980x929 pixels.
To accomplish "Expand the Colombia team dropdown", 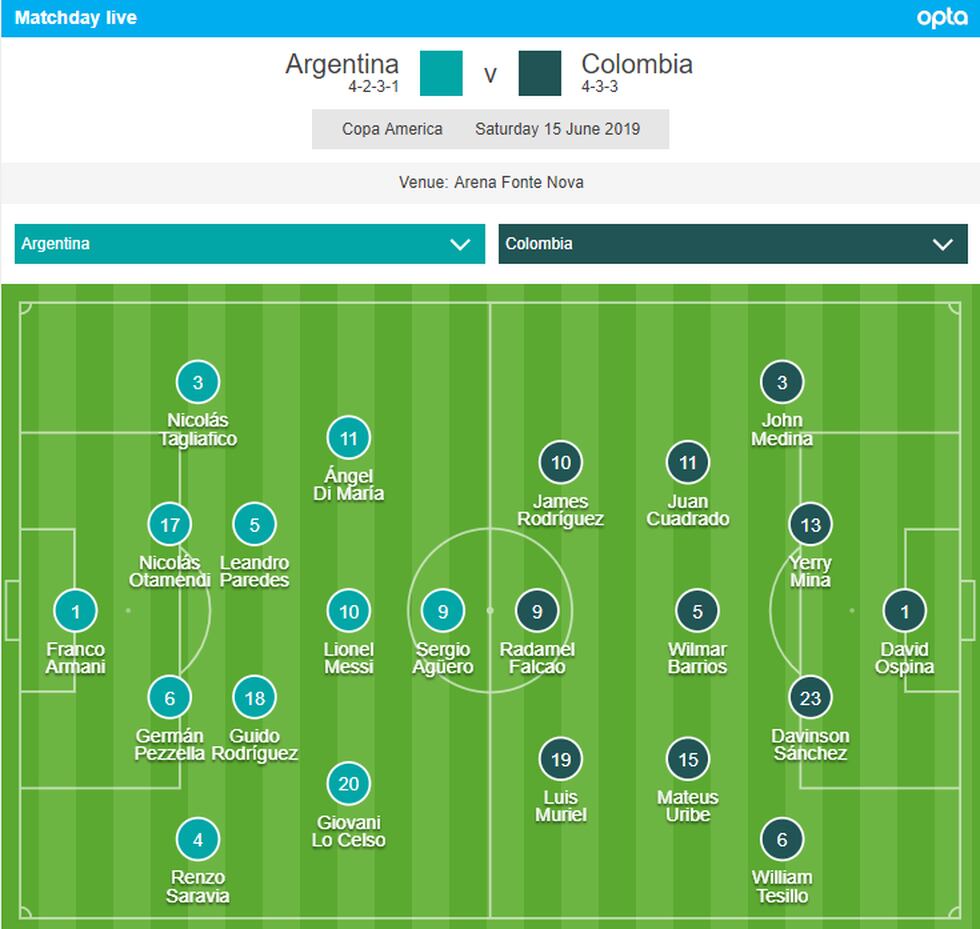I will point(733,244).
